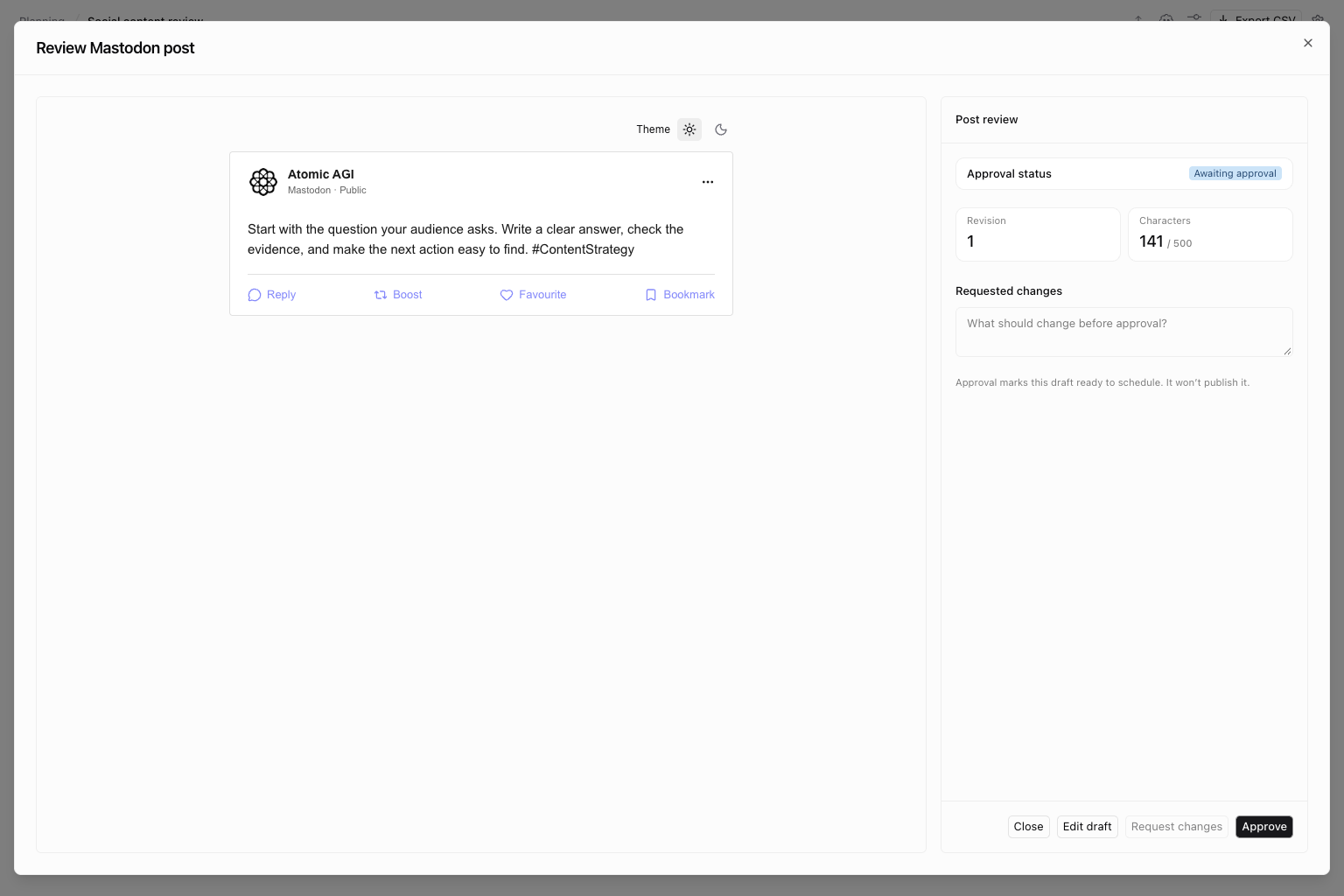Click the Request changes button
This screenshot has width=1344, height=896.
pos(1177,827)
